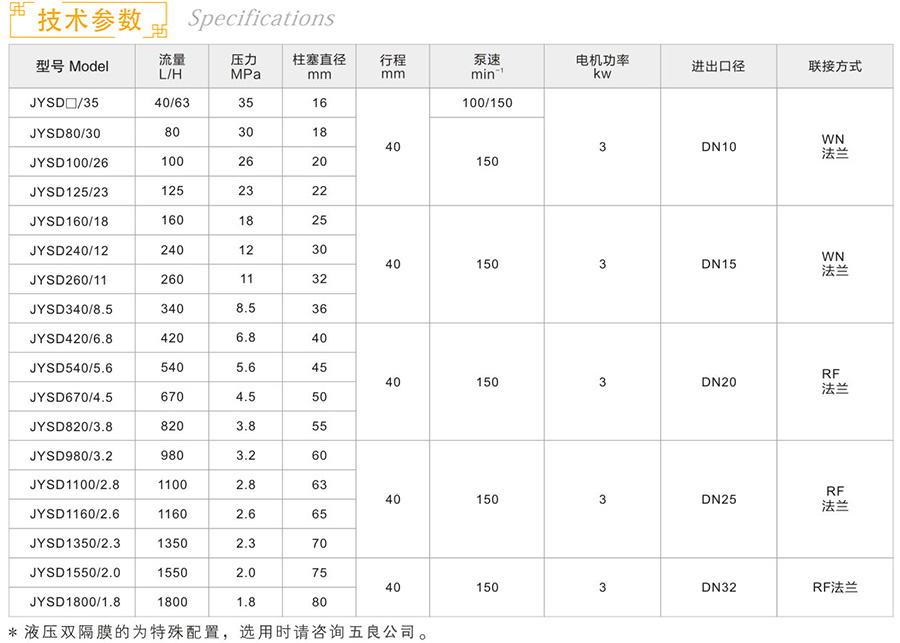900x643 pixels.
Task: Select the JYSD540/5.6 model cell
Action: tap(71, 368)
